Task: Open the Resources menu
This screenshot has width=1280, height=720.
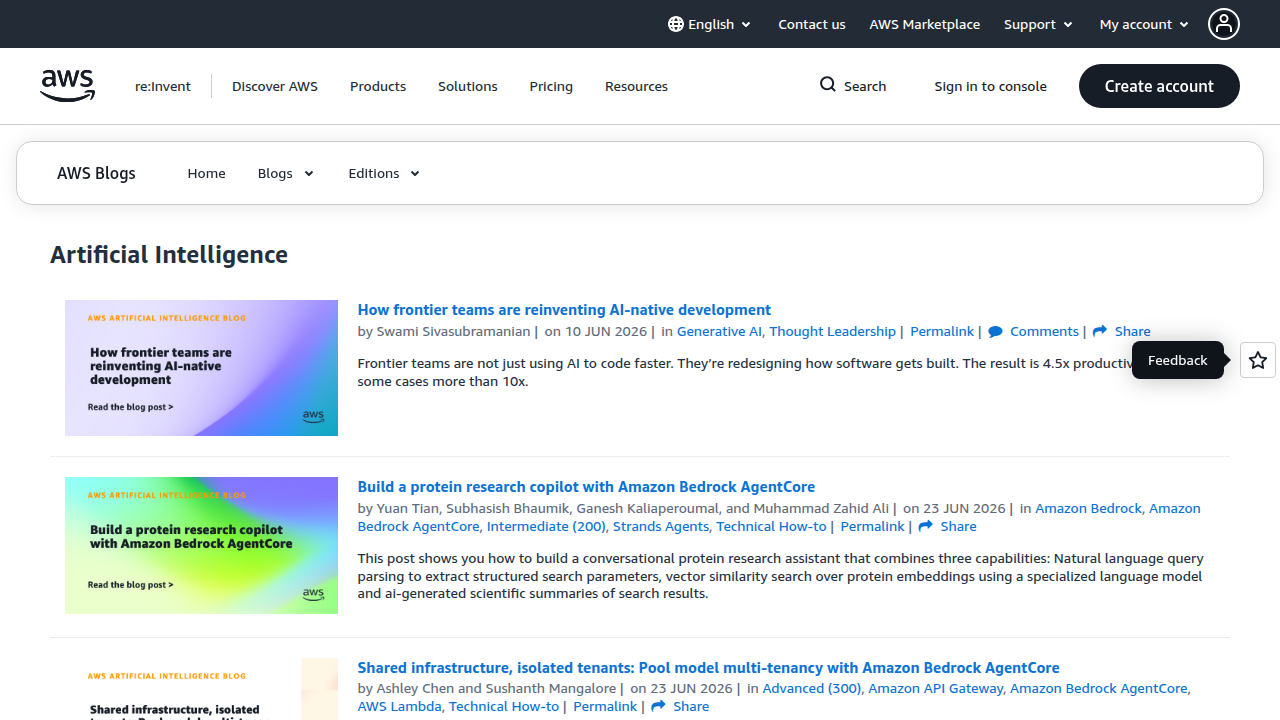Action: click(x=636, y=86)
